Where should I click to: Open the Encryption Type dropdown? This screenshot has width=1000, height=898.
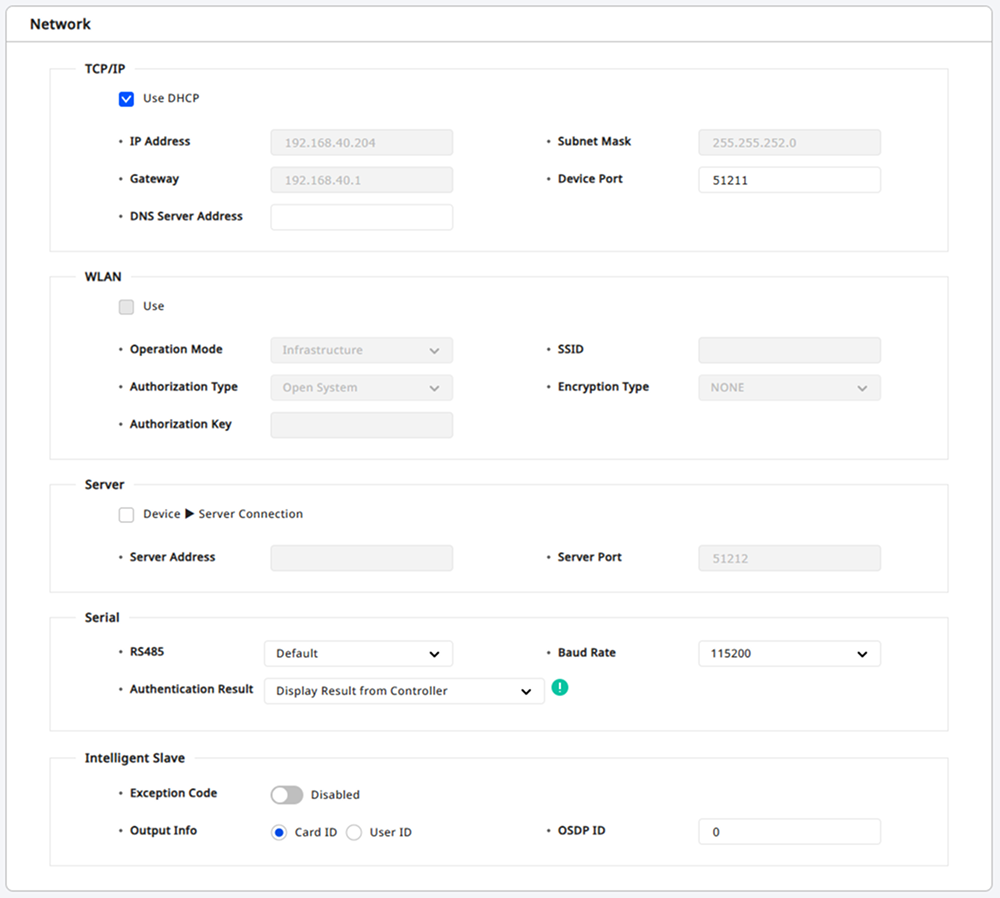(789, 388)
